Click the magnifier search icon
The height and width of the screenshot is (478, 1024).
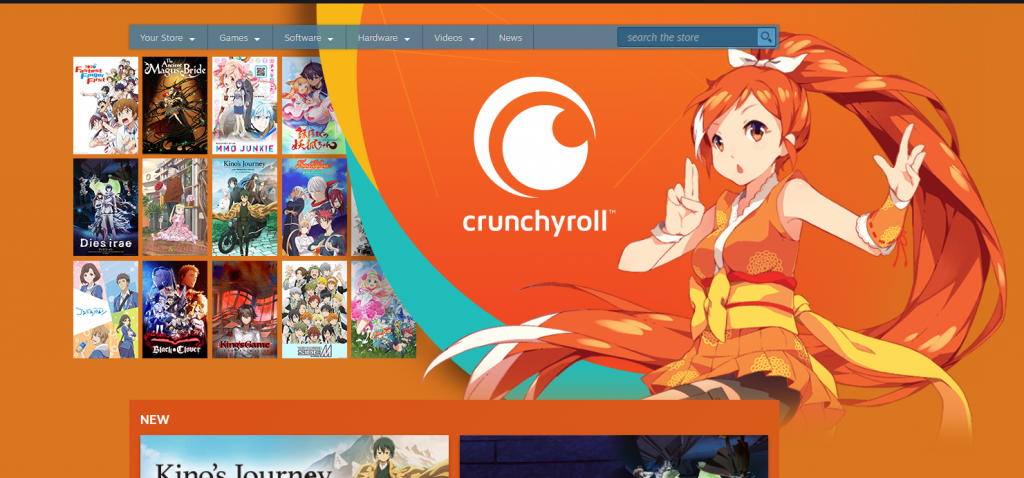pyautogui.click(x=766, y=37)
